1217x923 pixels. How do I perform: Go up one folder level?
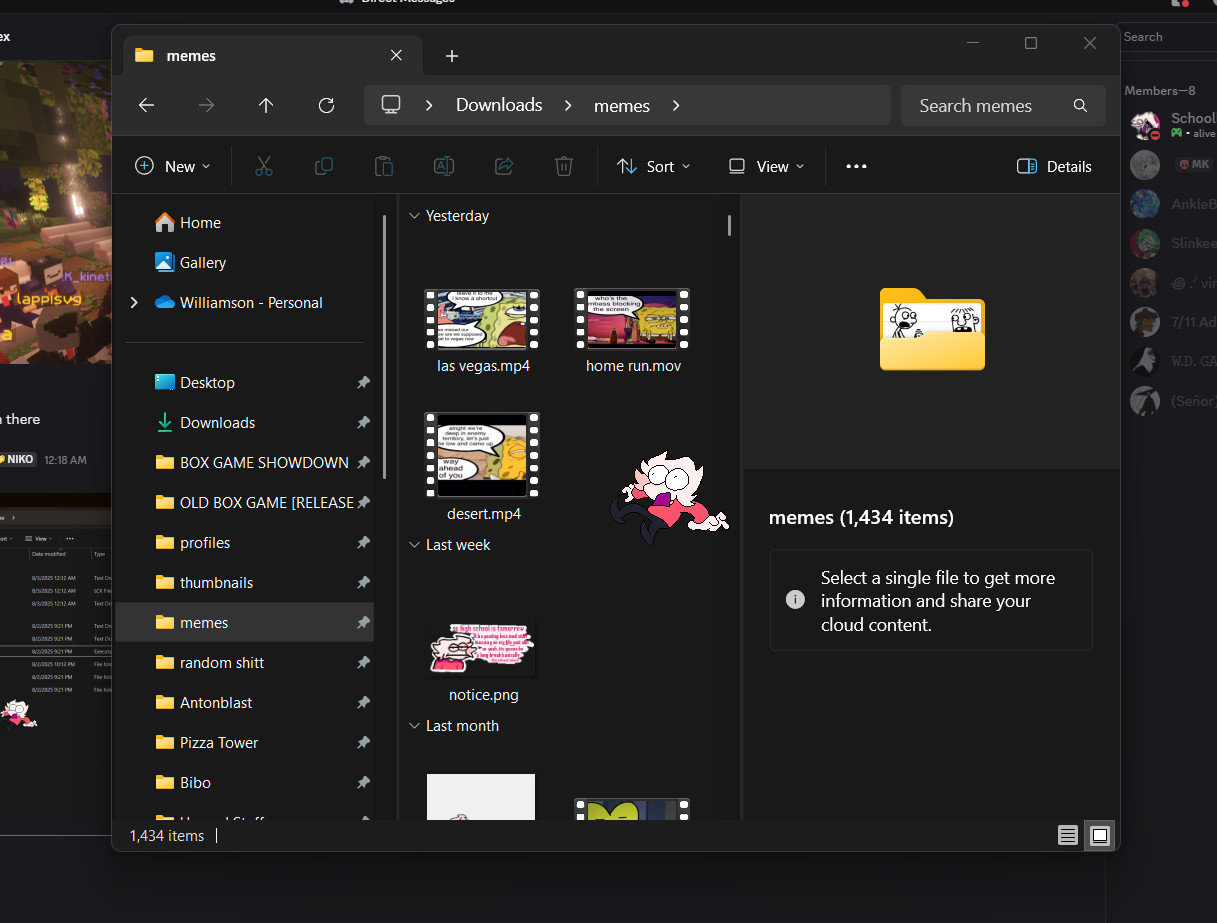(x=266, y=105)
